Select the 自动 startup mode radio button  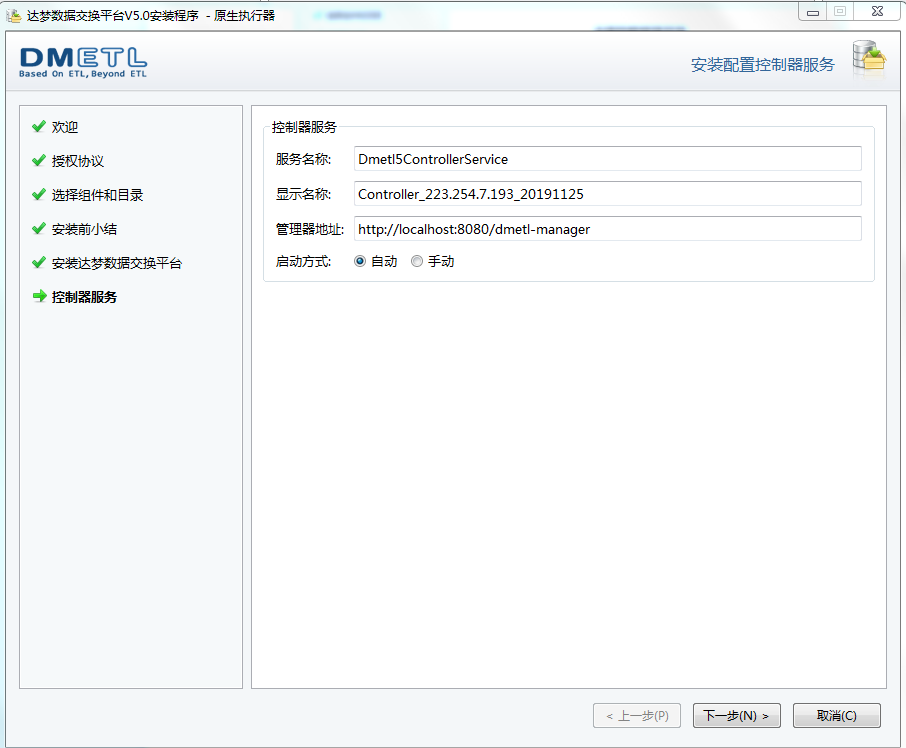click(360, 262)
